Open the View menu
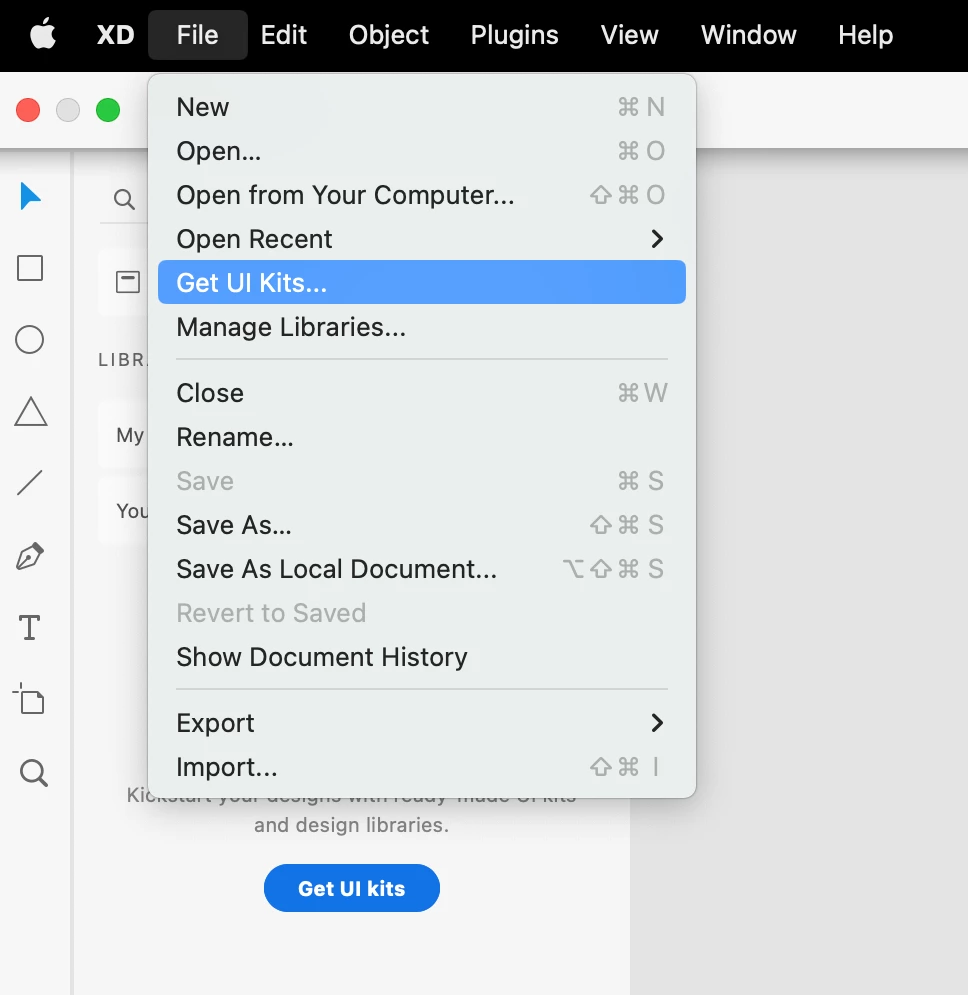 pyautogui.click(x=629, y=35)
